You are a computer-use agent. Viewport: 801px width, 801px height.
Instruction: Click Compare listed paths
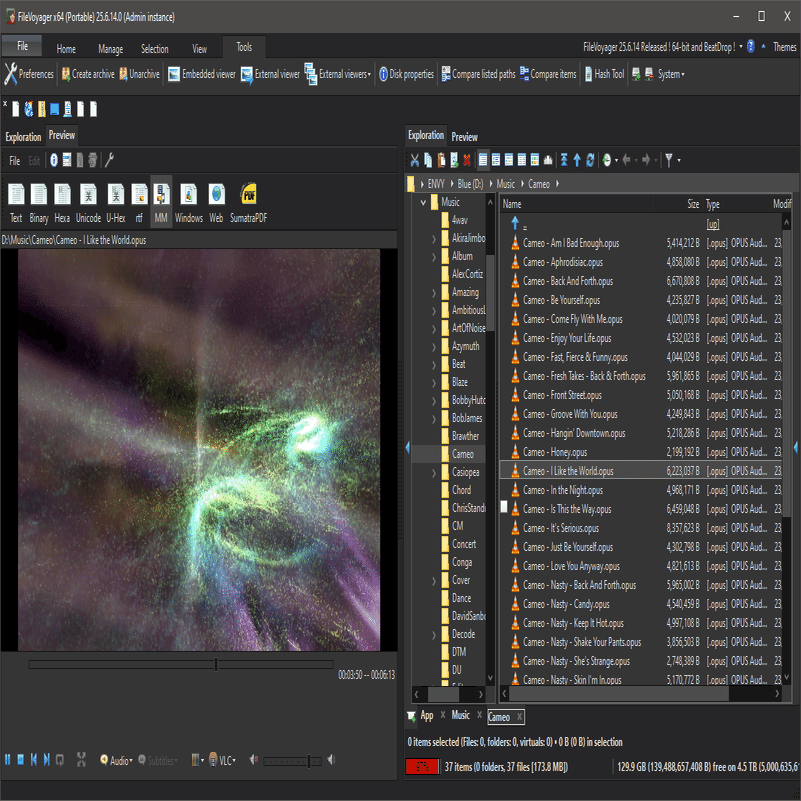click(x=479, y=74)
